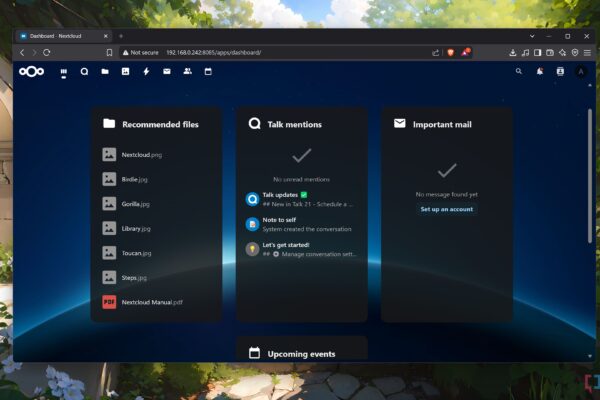600x400 pixels.
Task: Open the Files app folder icon
Action: [x=105, y=71]
